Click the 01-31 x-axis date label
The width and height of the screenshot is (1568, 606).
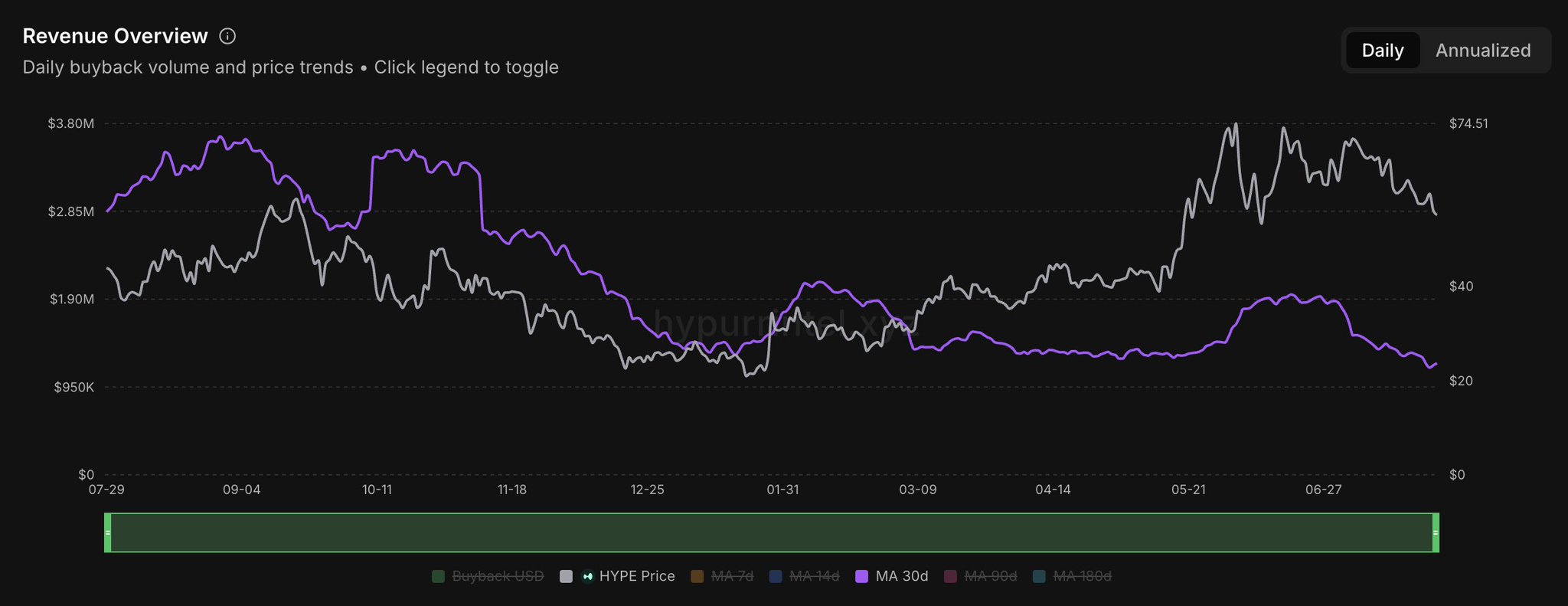click(x=782, y=490)
